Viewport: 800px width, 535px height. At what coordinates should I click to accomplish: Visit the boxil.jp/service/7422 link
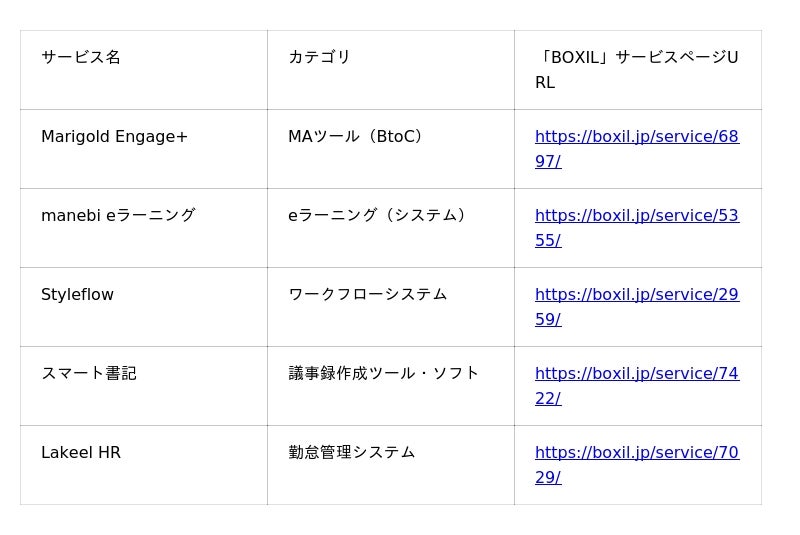(636, 374)
